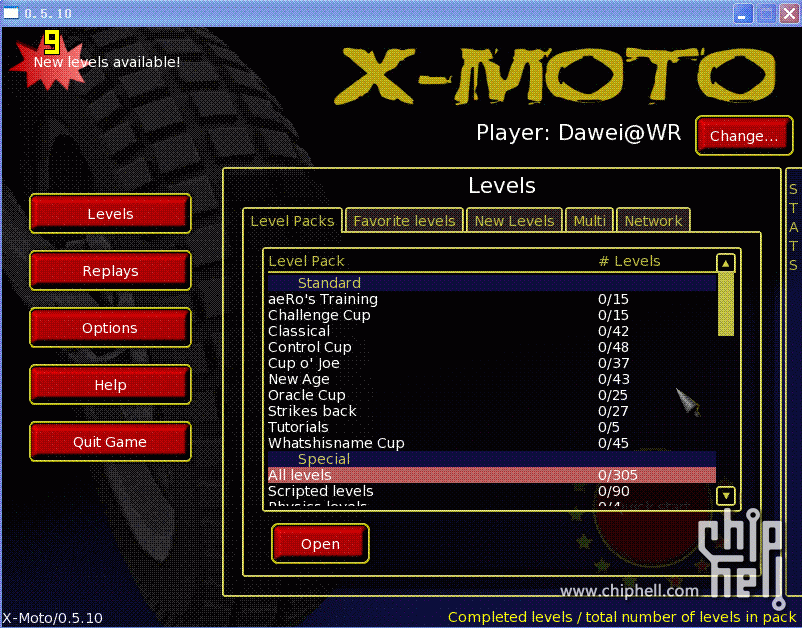Click the 0/48 count for Control Cup
Screen dimensions: 802x628
click(613, 347)
